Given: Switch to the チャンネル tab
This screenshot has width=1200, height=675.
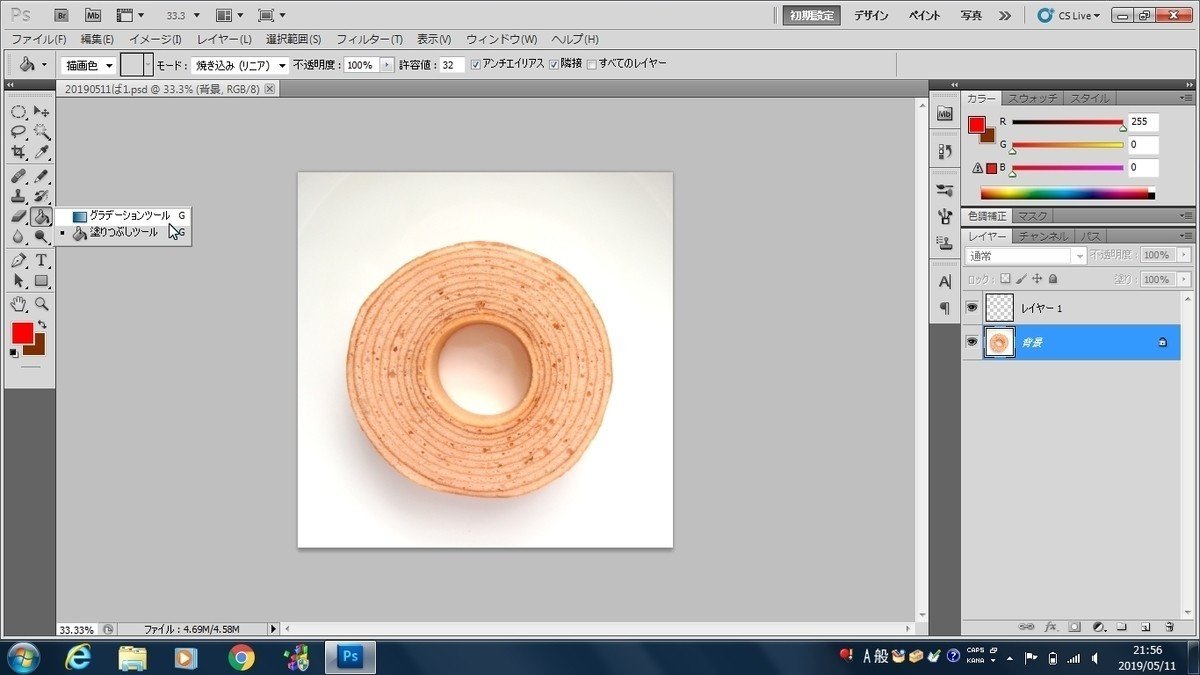Looking at the screenshot, I should 1044,236.
